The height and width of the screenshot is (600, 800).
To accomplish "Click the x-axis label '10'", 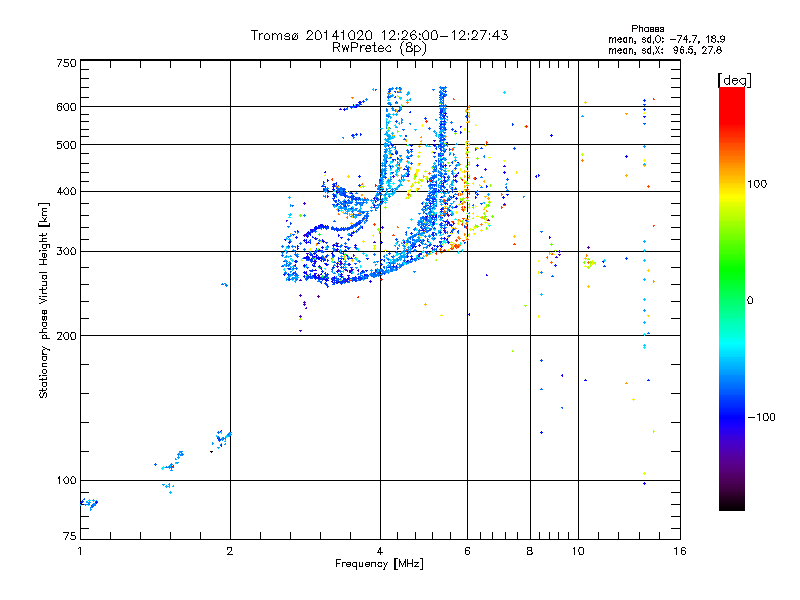I will pos(578,551).
